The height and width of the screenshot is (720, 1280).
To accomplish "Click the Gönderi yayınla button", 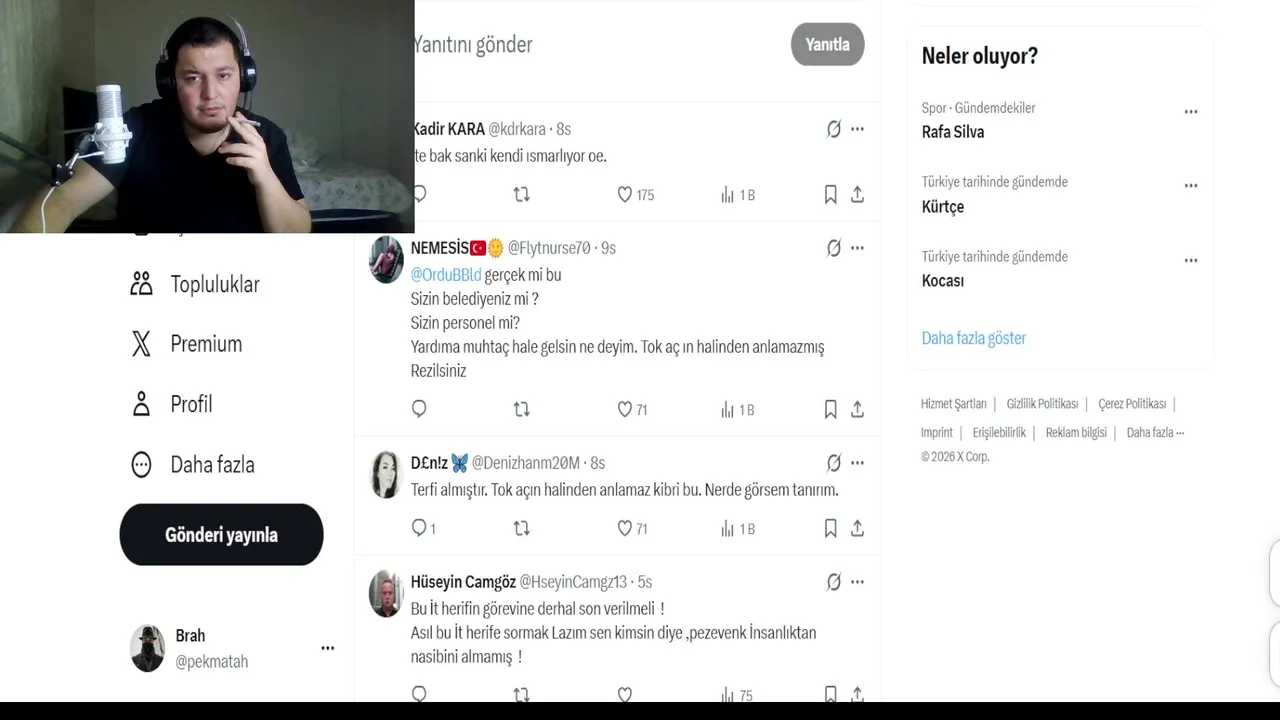I will click(x=221, y=535).
